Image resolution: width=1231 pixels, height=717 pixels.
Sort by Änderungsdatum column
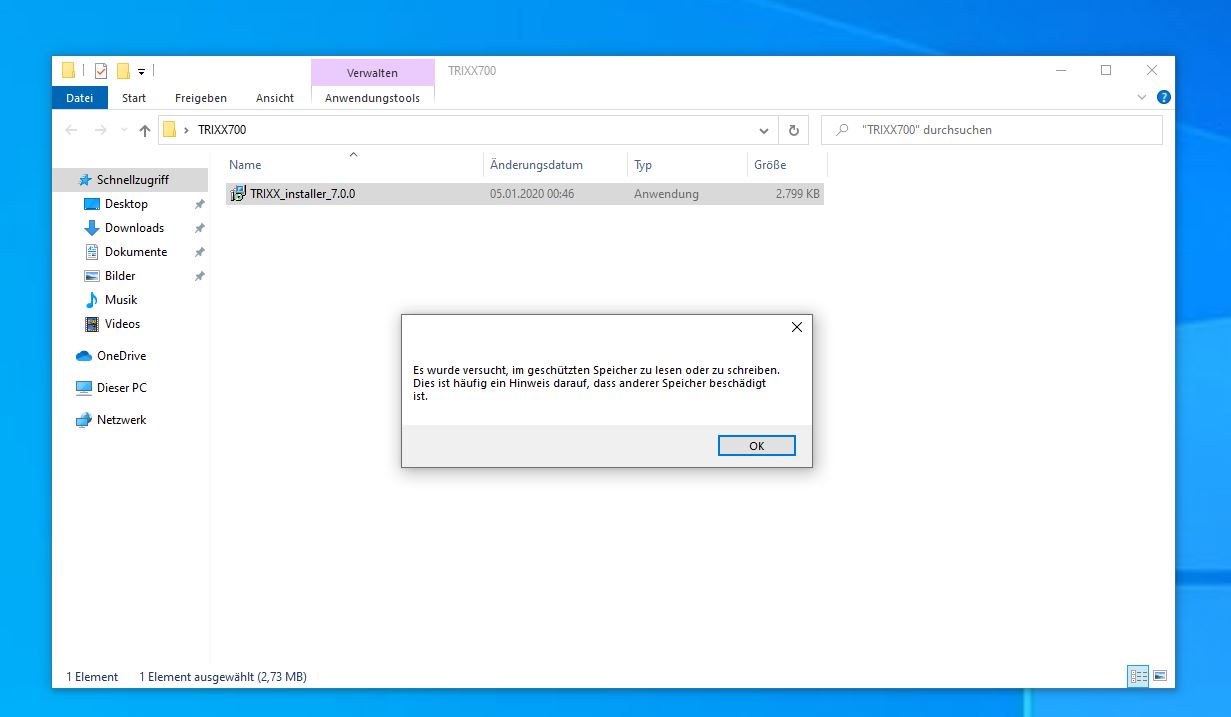click(x=536, y=165)
